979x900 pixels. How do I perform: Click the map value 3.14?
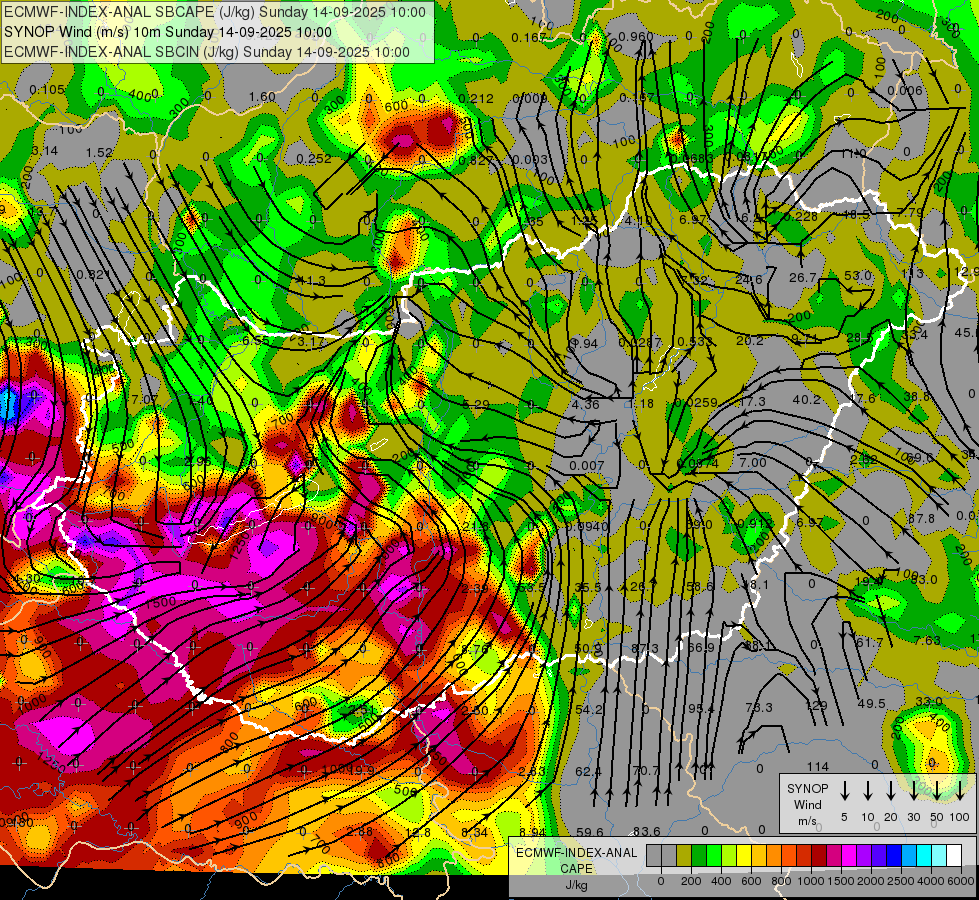pos(44,151)
